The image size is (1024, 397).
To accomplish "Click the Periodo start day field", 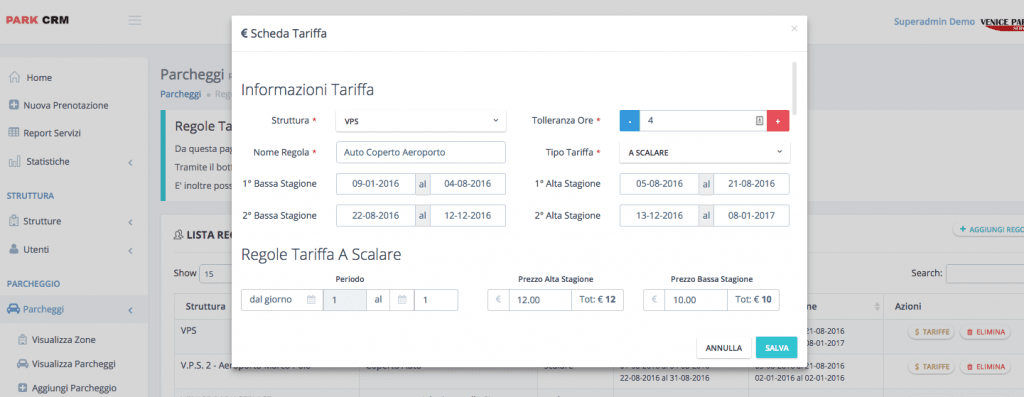I will (344, 300).
